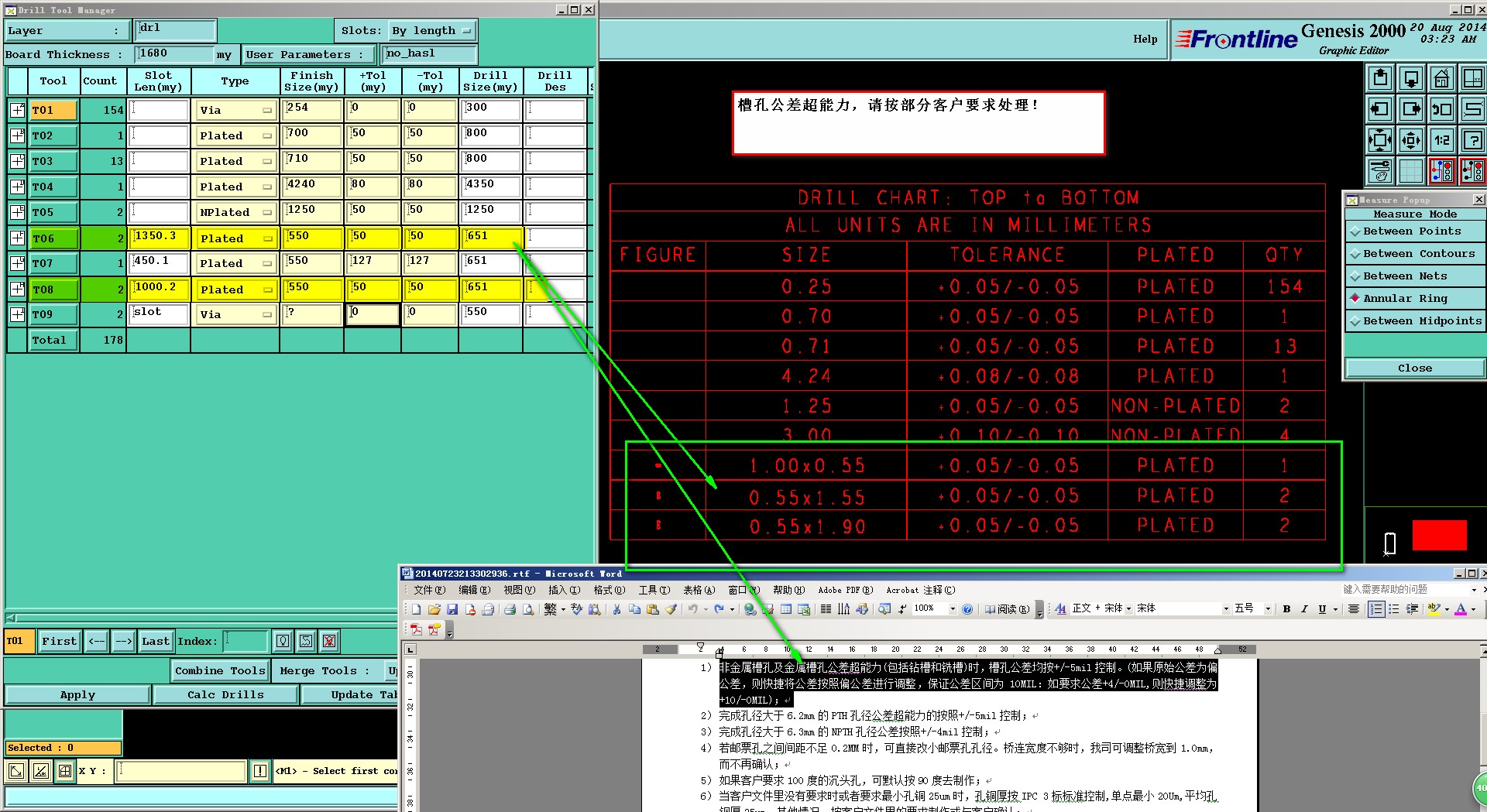Click Close in the Measure Popup
The height and width of the screenshot is (812, 1487).
click(x=1415, y=368)
